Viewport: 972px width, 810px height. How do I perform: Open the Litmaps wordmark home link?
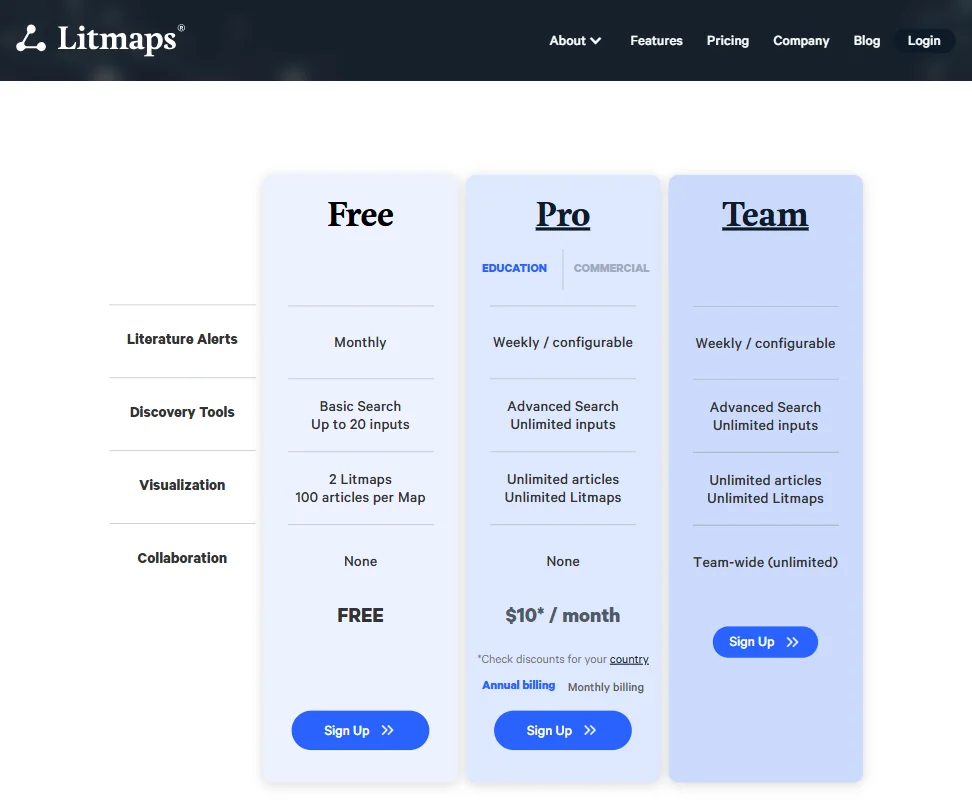point(117,39)
